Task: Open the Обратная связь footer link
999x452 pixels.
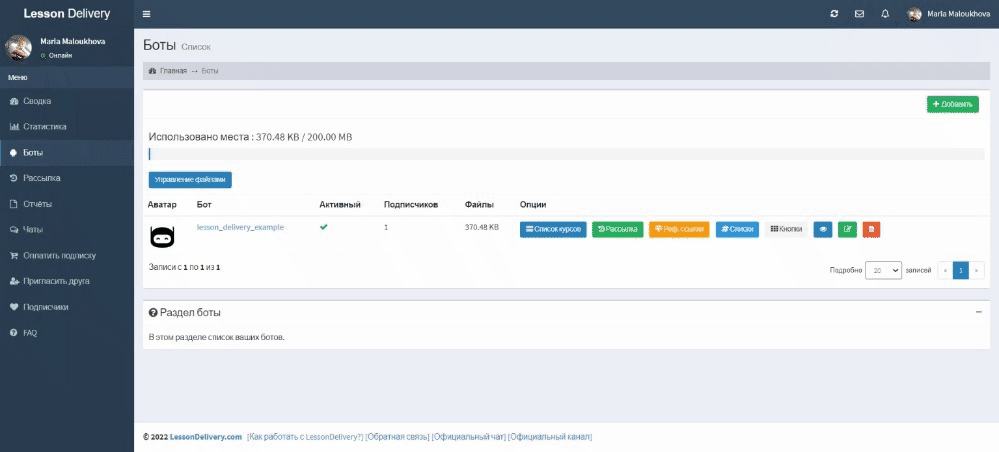Action: click(x=398, y=437)
